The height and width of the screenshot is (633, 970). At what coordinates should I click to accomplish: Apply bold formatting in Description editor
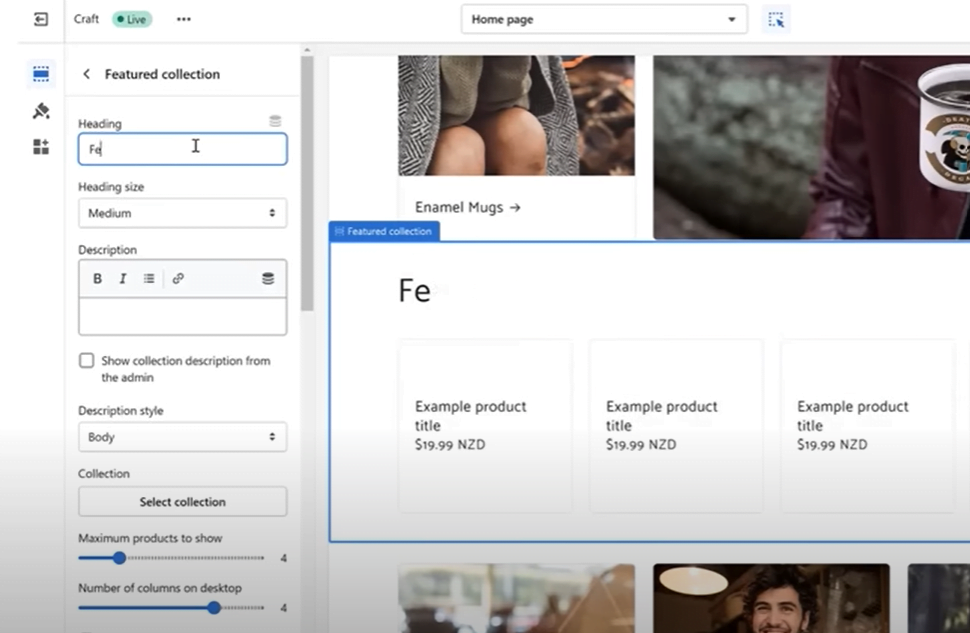click(x=97, y=279)
